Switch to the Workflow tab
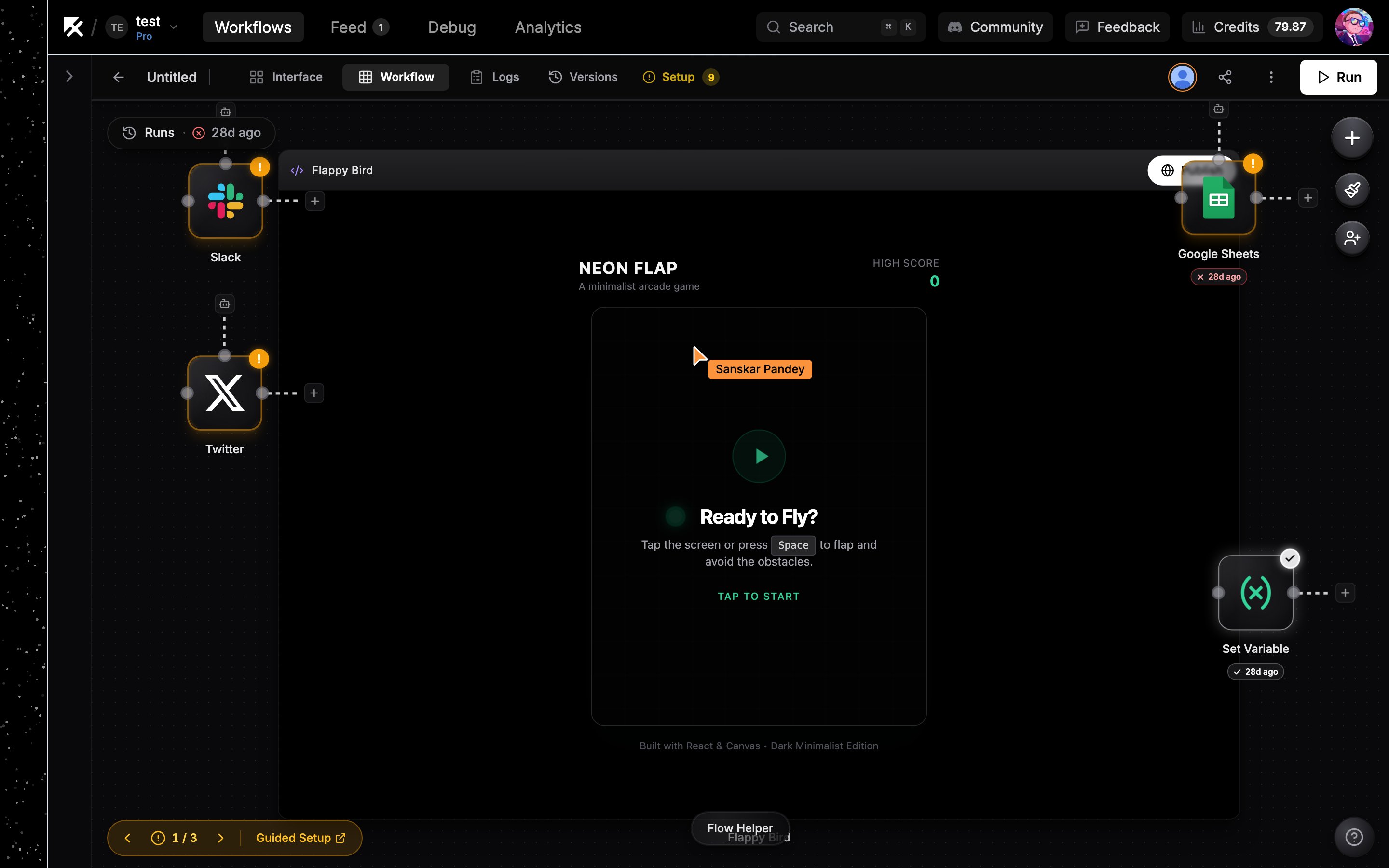The image size is (1389, 868). 396,77
